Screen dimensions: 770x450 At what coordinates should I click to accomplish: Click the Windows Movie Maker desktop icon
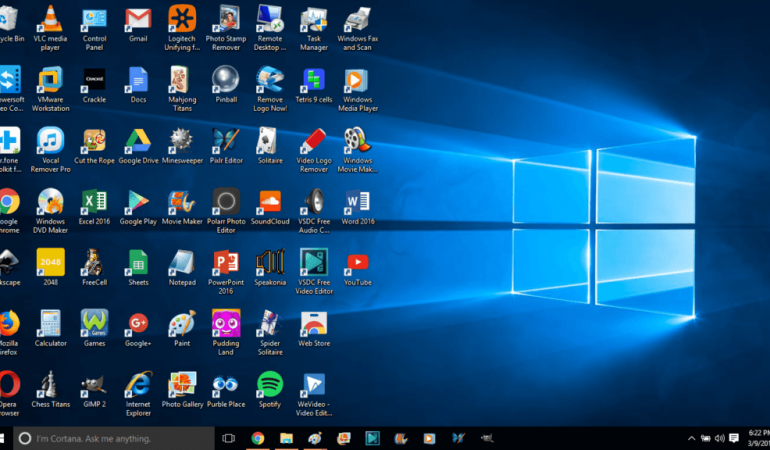coord(358,141)
